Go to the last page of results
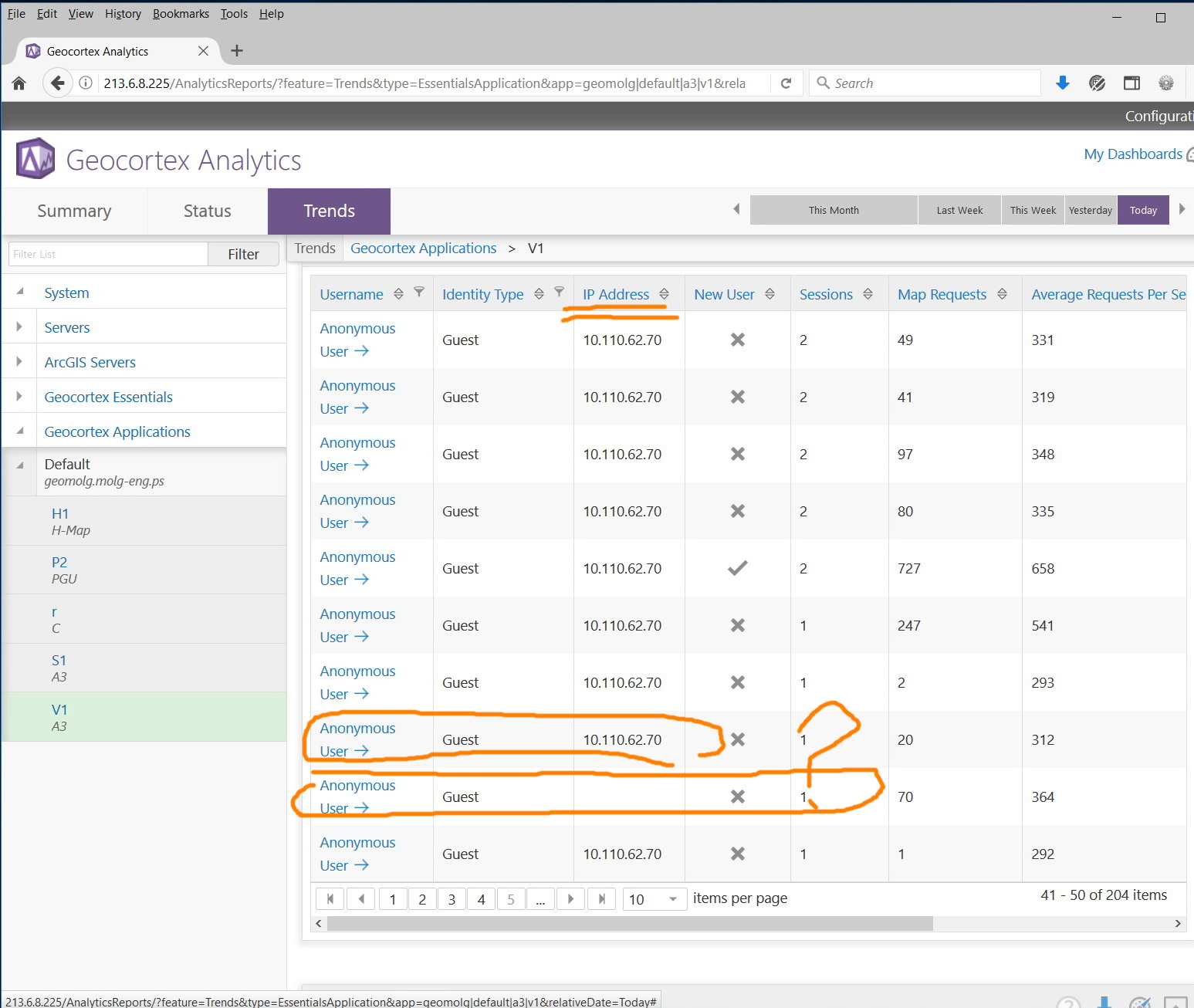This screenshot has width=1194, height=1008. pos(601,898)
